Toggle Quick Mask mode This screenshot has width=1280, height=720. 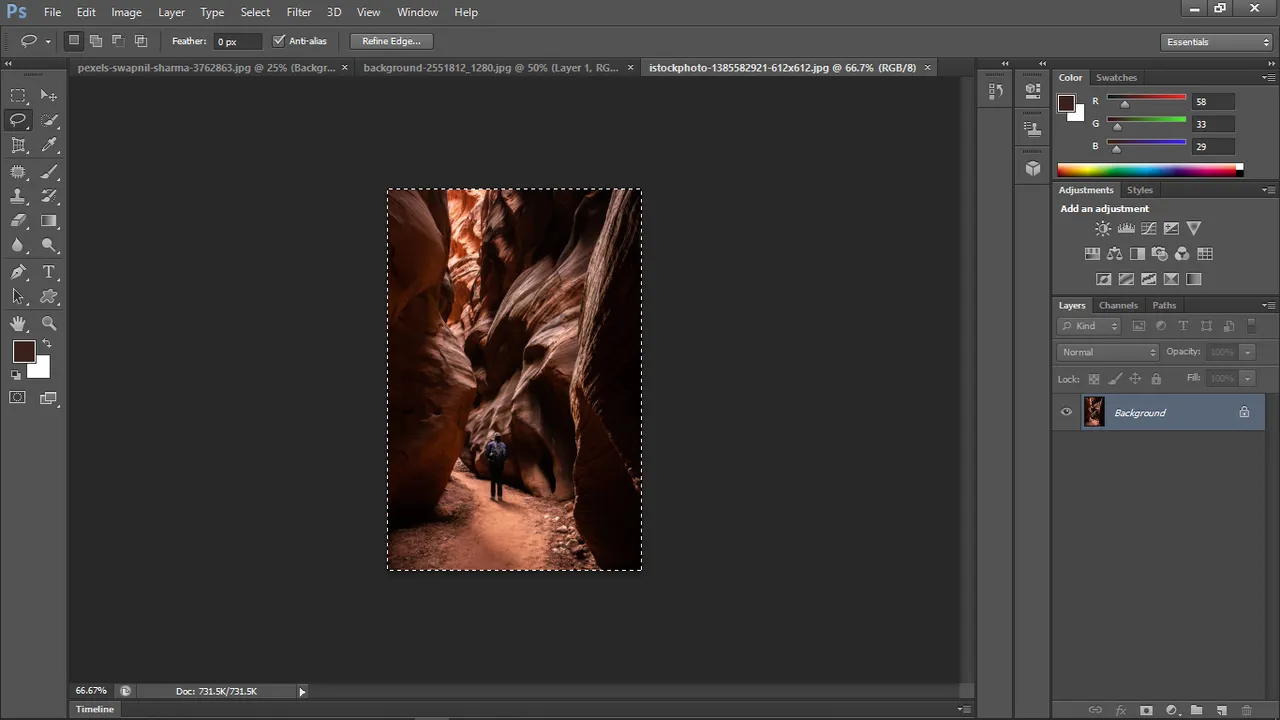pyautogui.click(x=17, y=398)
